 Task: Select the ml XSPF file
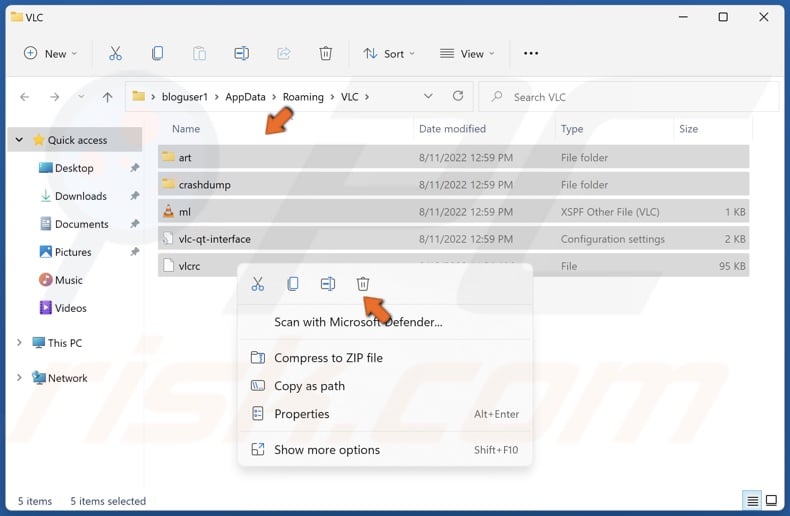(453, 212)
